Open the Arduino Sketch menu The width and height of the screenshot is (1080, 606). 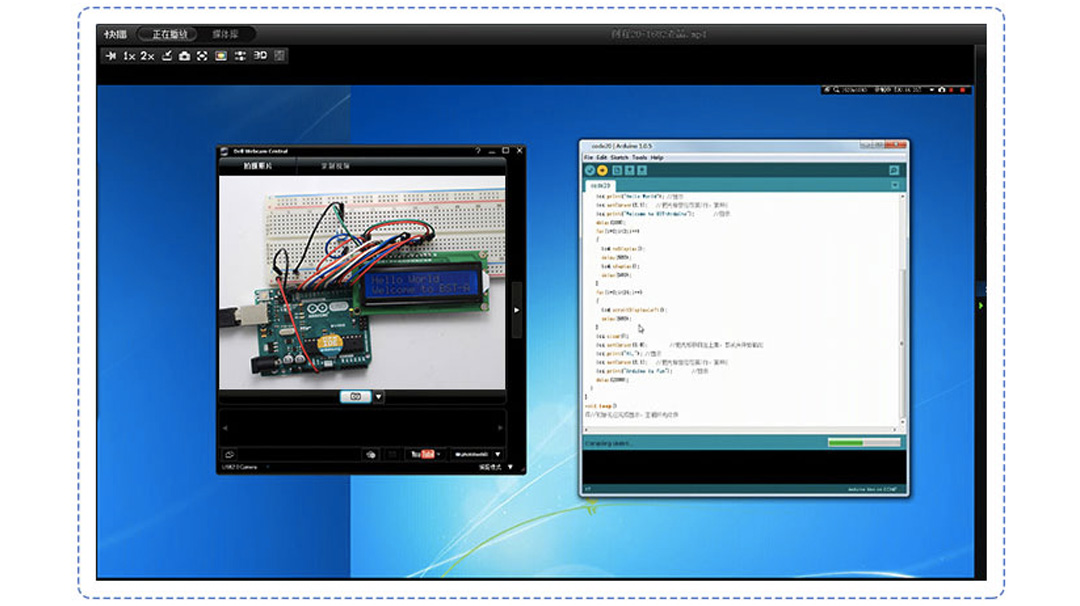619,158
